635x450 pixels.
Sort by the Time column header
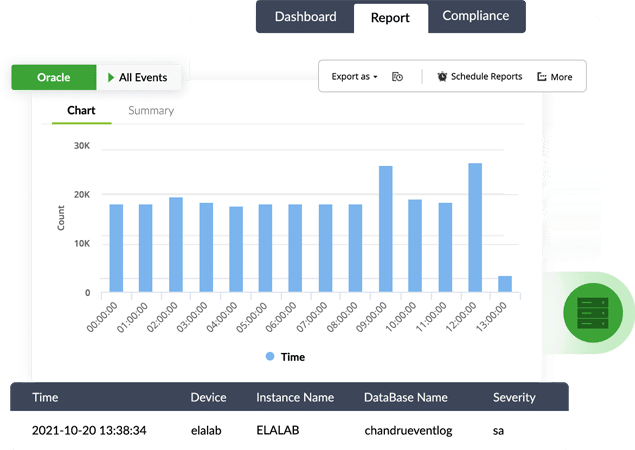(45, 397)
